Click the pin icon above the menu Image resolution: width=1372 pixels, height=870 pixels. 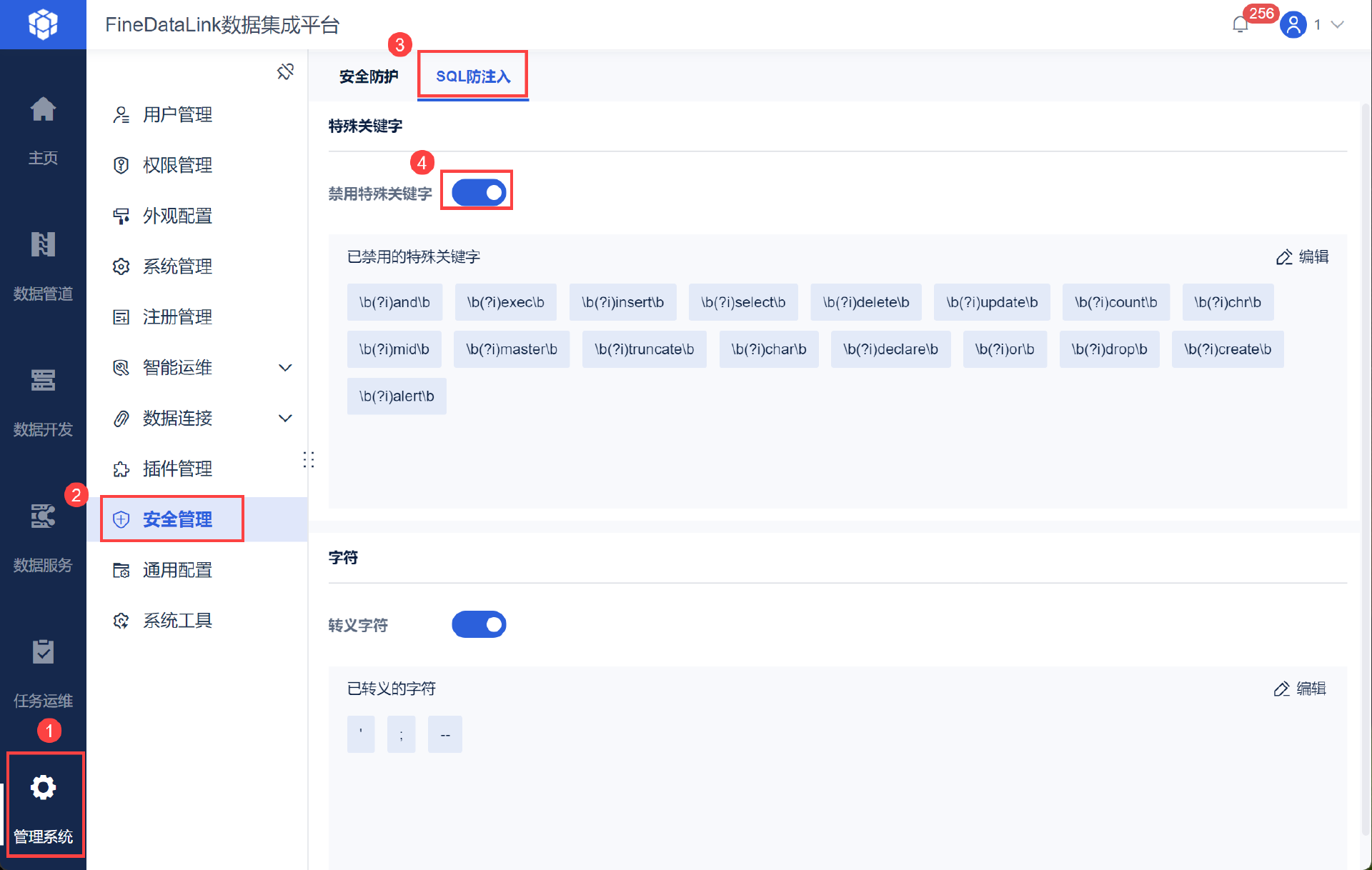pyautogui.click(x=285, y=71)
